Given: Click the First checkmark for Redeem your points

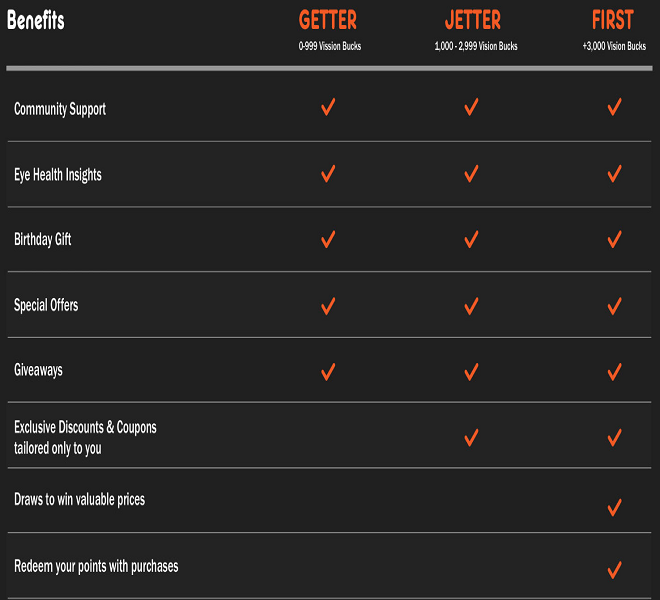Looking at the screenshot, I should tap(614, 570).
